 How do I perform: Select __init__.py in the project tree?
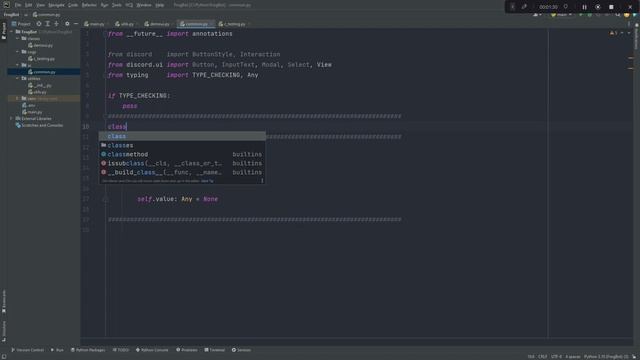coord(40,85)
